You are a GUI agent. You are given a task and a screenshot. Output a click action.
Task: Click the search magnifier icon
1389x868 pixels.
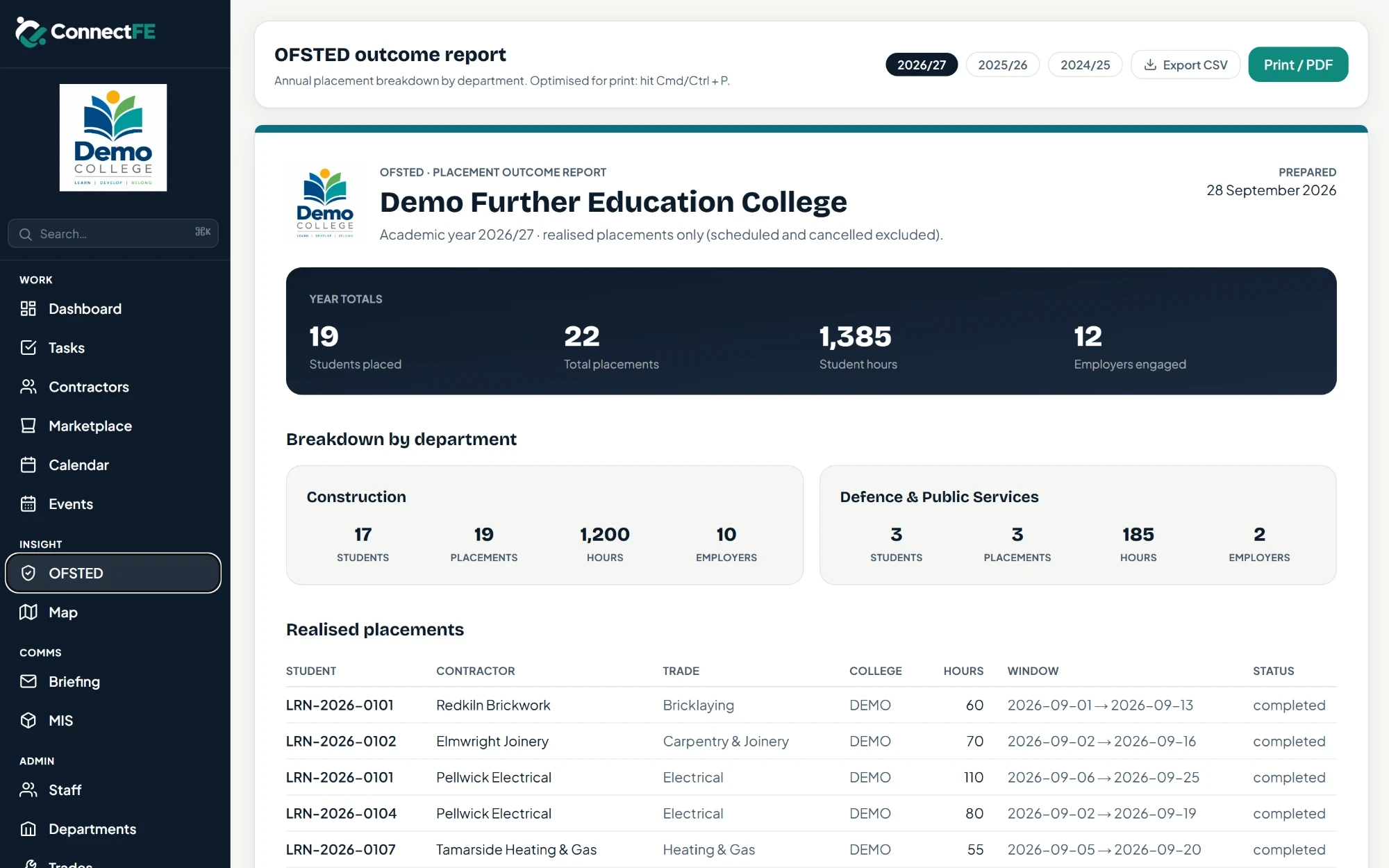[26, 234]
